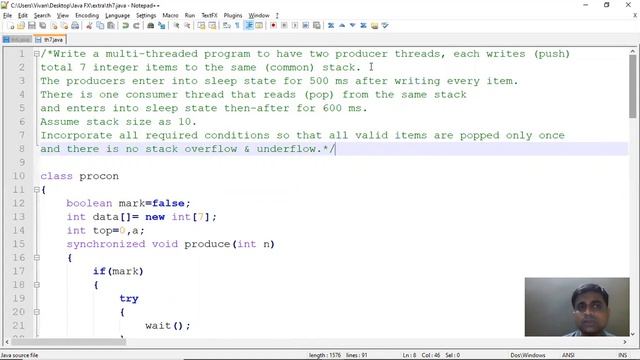This screenshot has height=360, width=640.
Task: Close the current file via the toolbar Close icon
Action: (x=53, y=26)
